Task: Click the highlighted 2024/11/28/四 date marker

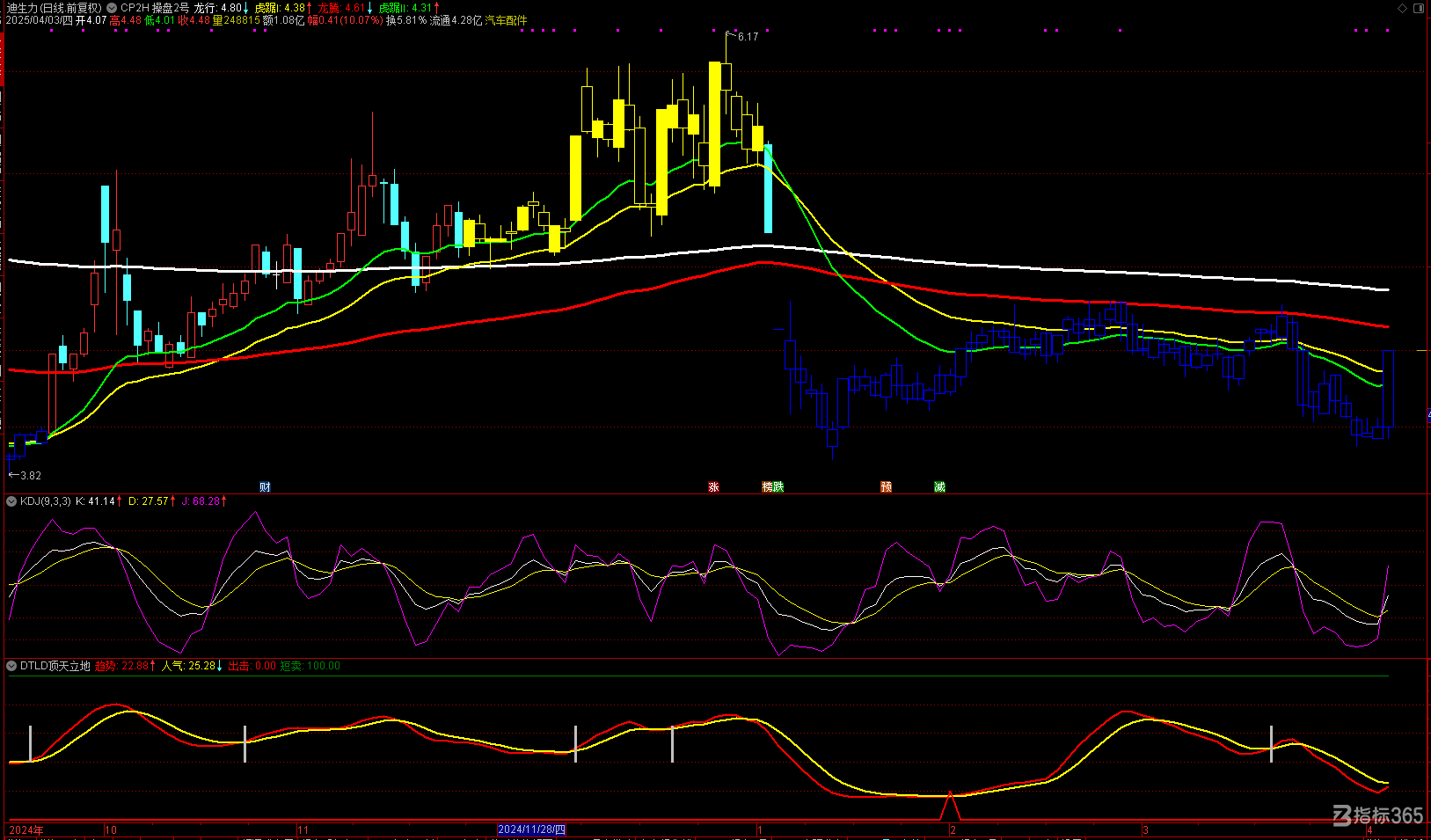Action: click(531, 829)
